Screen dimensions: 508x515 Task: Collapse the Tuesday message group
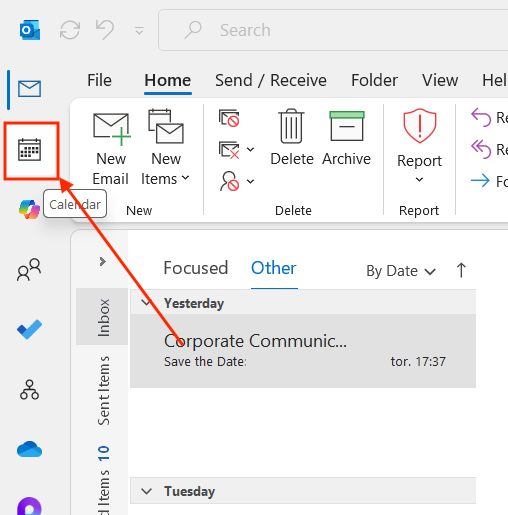coord(146,491)
